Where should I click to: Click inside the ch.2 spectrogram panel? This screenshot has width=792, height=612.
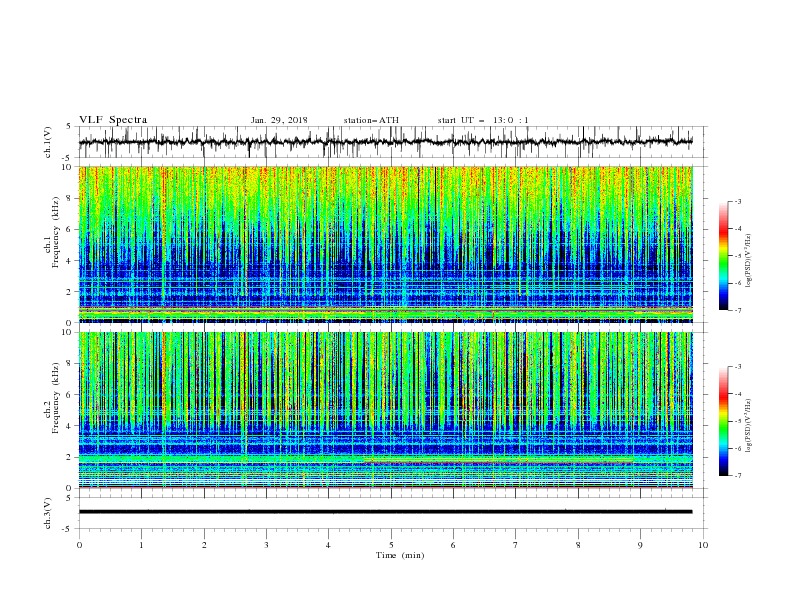pos(386,410)
